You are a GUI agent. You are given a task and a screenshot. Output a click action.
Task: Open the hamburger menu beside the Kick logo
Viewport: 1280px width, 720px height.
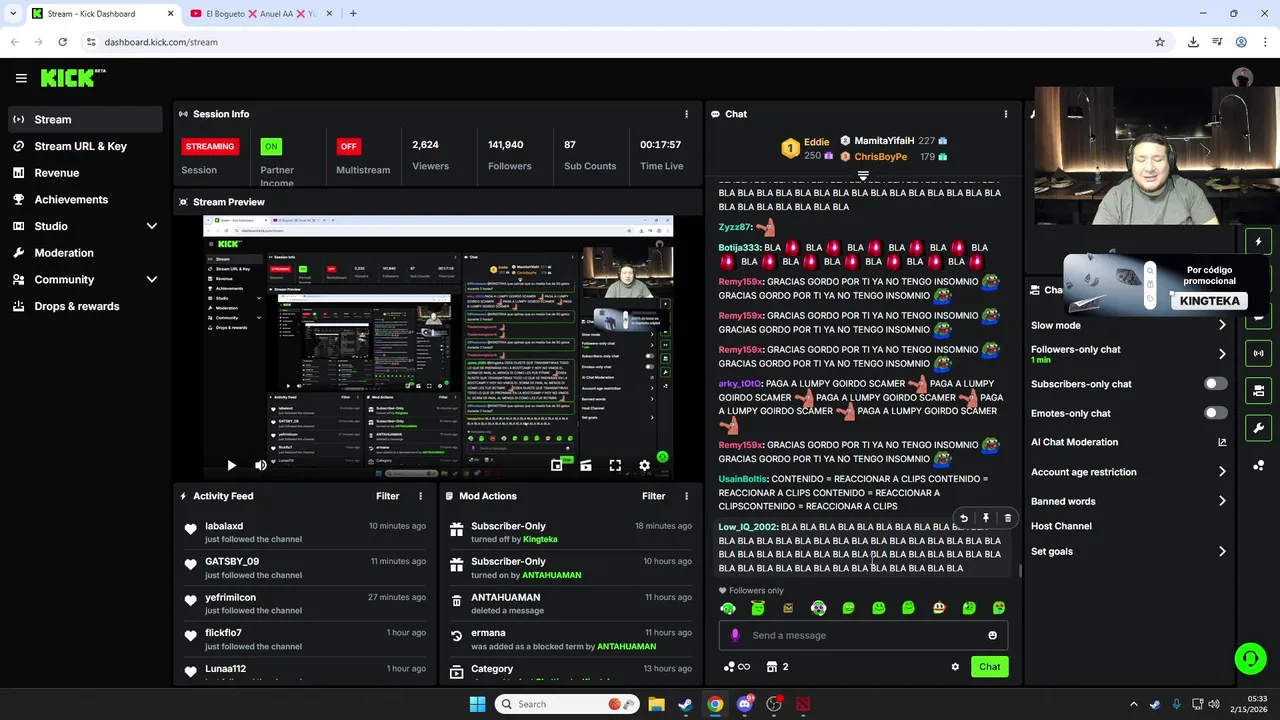pos(21,78)
